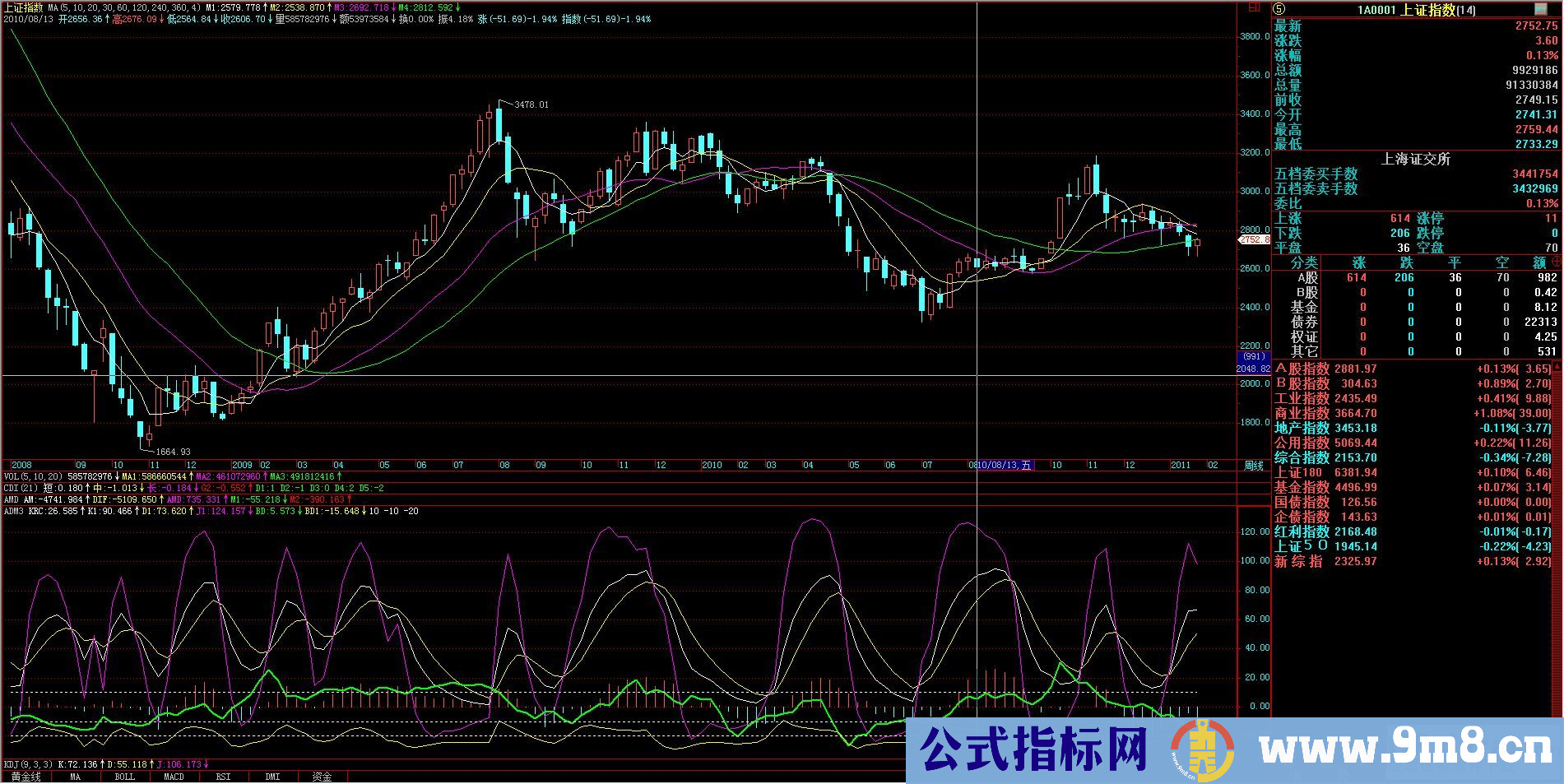1564x784 pixels.
Task: Open the DMI indicator tab
Action: [272, 777]
